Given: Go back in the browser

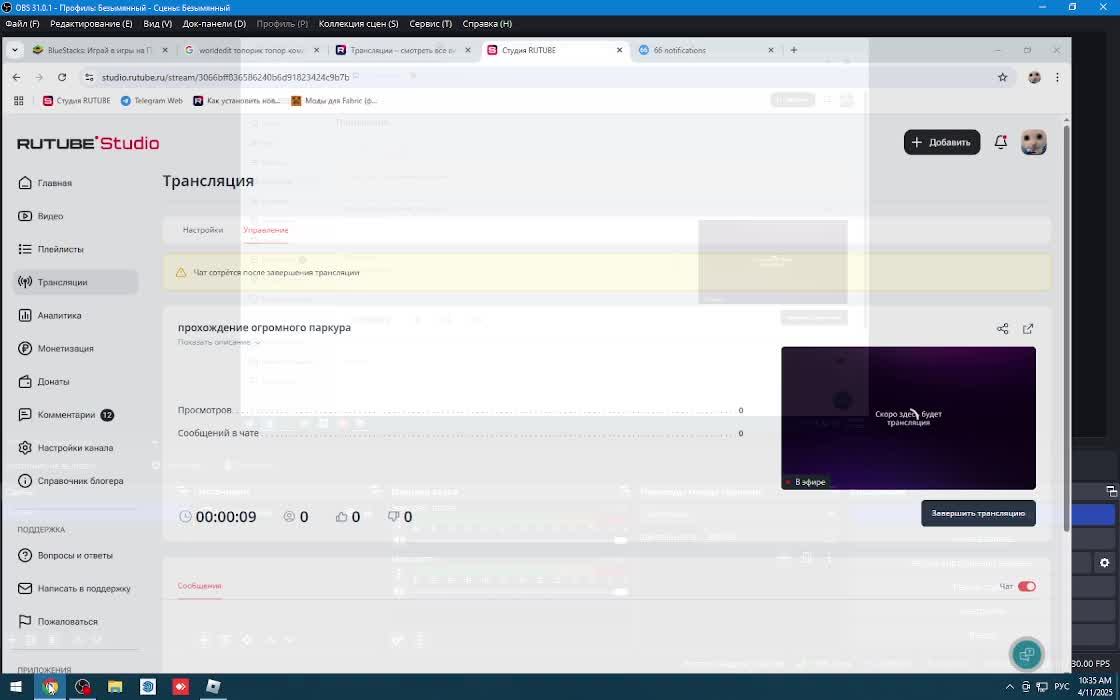Looking at the screenshot, I should pos(16,77).
